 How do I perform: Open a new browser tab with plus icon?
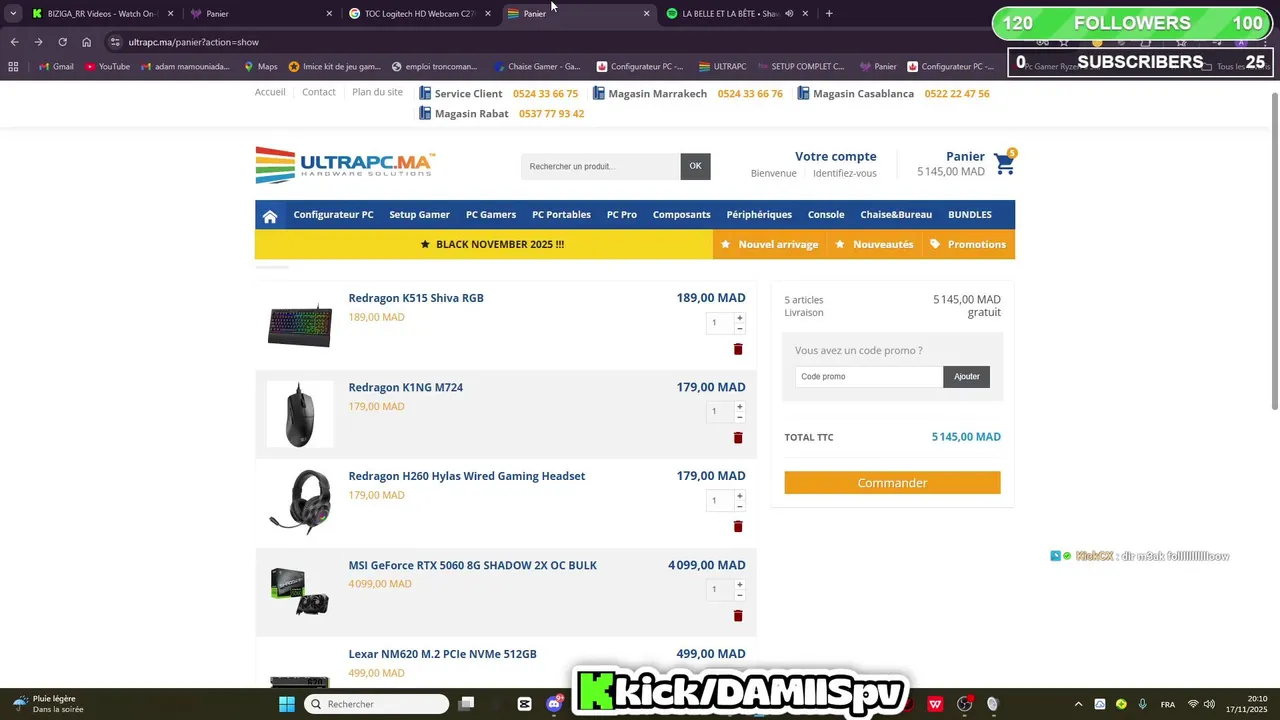[829, 14]
